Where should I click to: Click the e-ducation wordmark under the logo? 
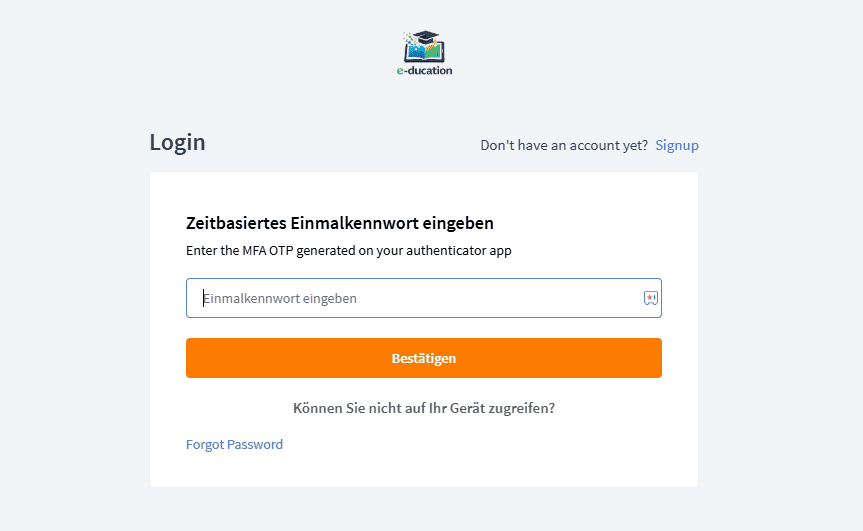tap(424, 71)
